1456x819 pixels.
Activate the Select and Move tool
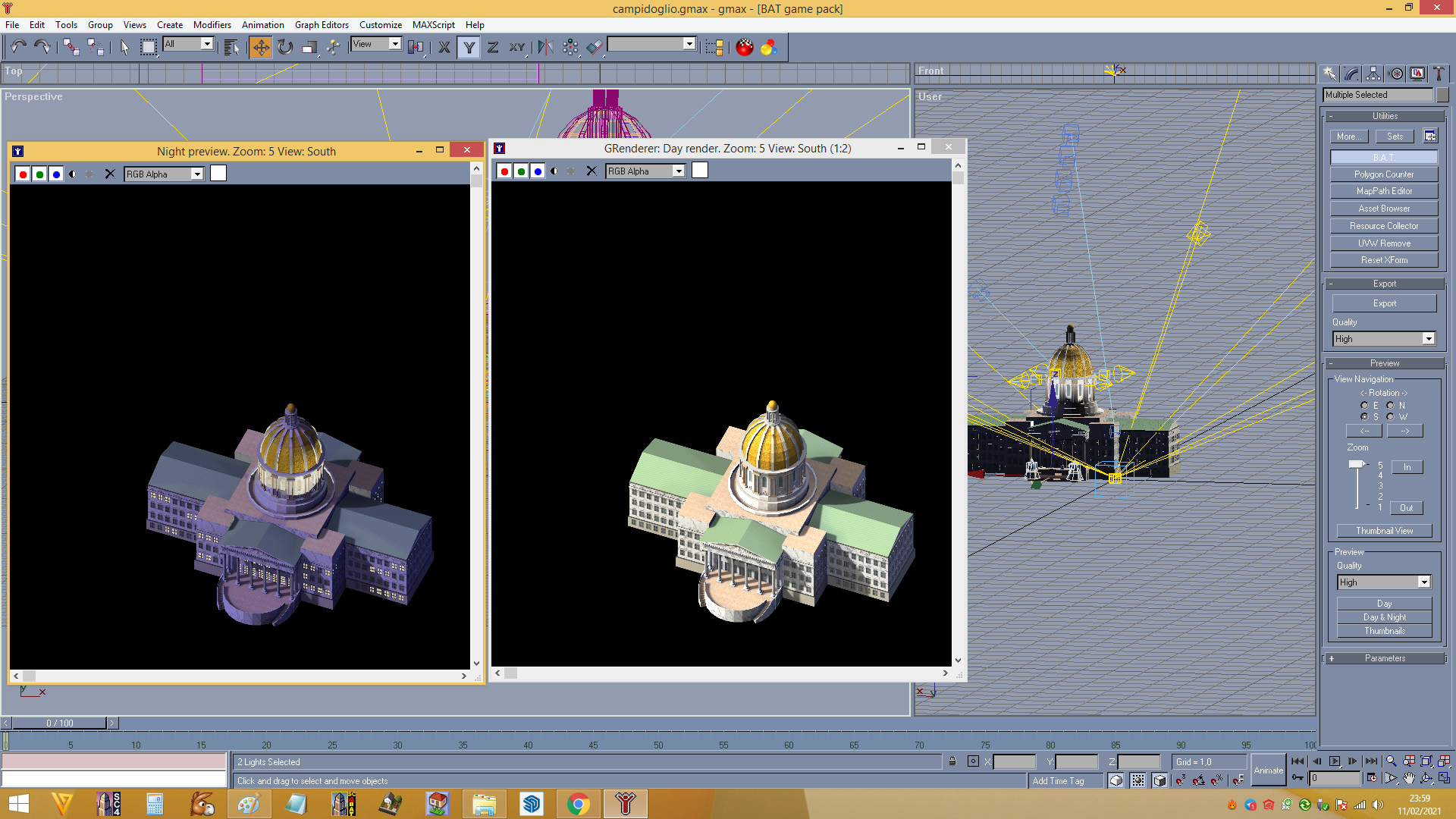click(x=260, y=47)
